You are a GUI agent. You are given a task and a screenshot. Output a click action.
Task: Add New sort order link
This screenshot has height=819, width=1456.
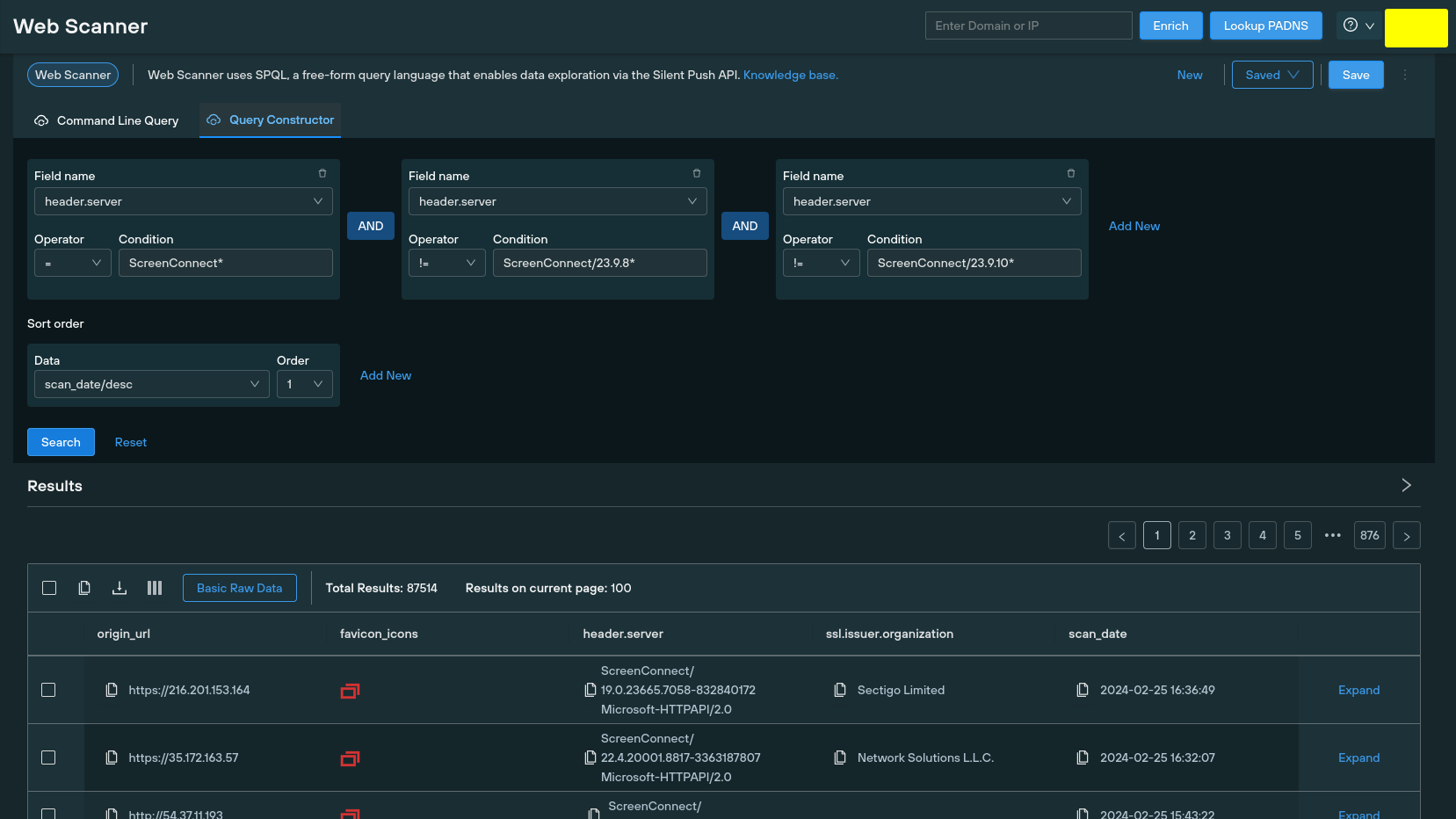point(386,375)
